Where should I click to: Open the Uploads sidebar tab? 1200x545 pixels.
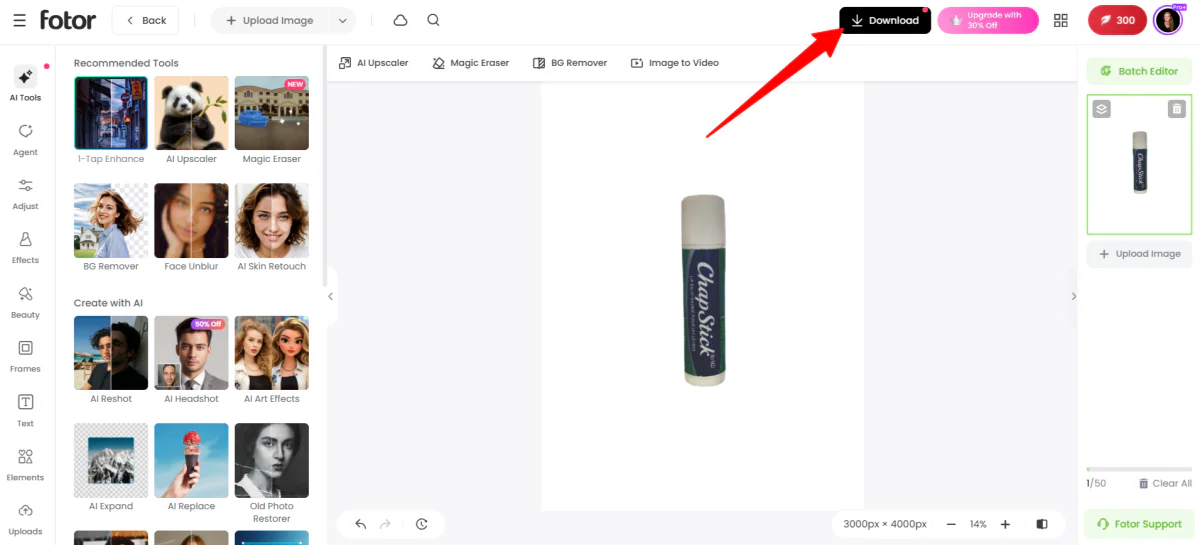click(26, 519)
